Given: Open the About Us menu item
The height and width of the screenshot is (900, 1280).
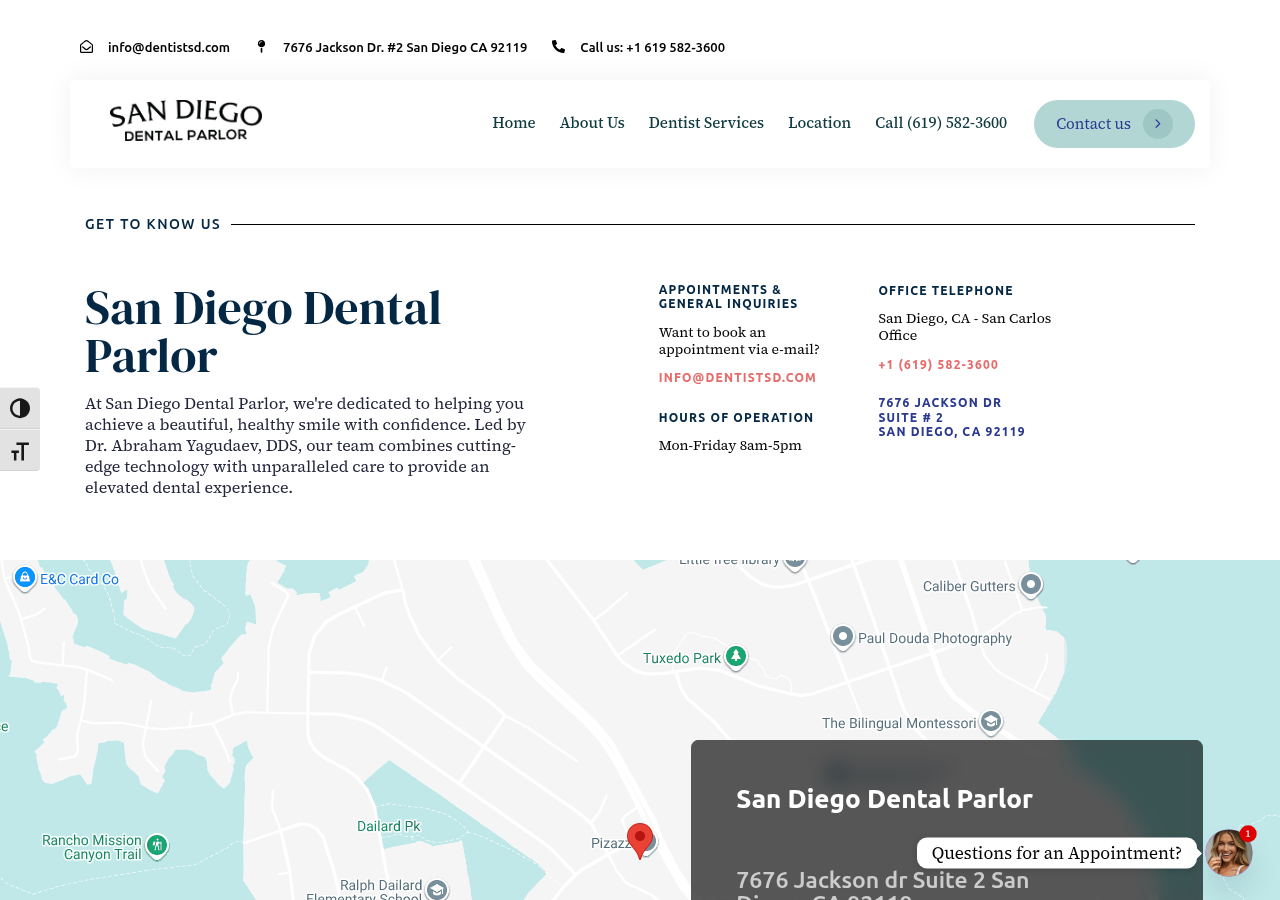Looking at the screenshot, I should tap(592, 123).
